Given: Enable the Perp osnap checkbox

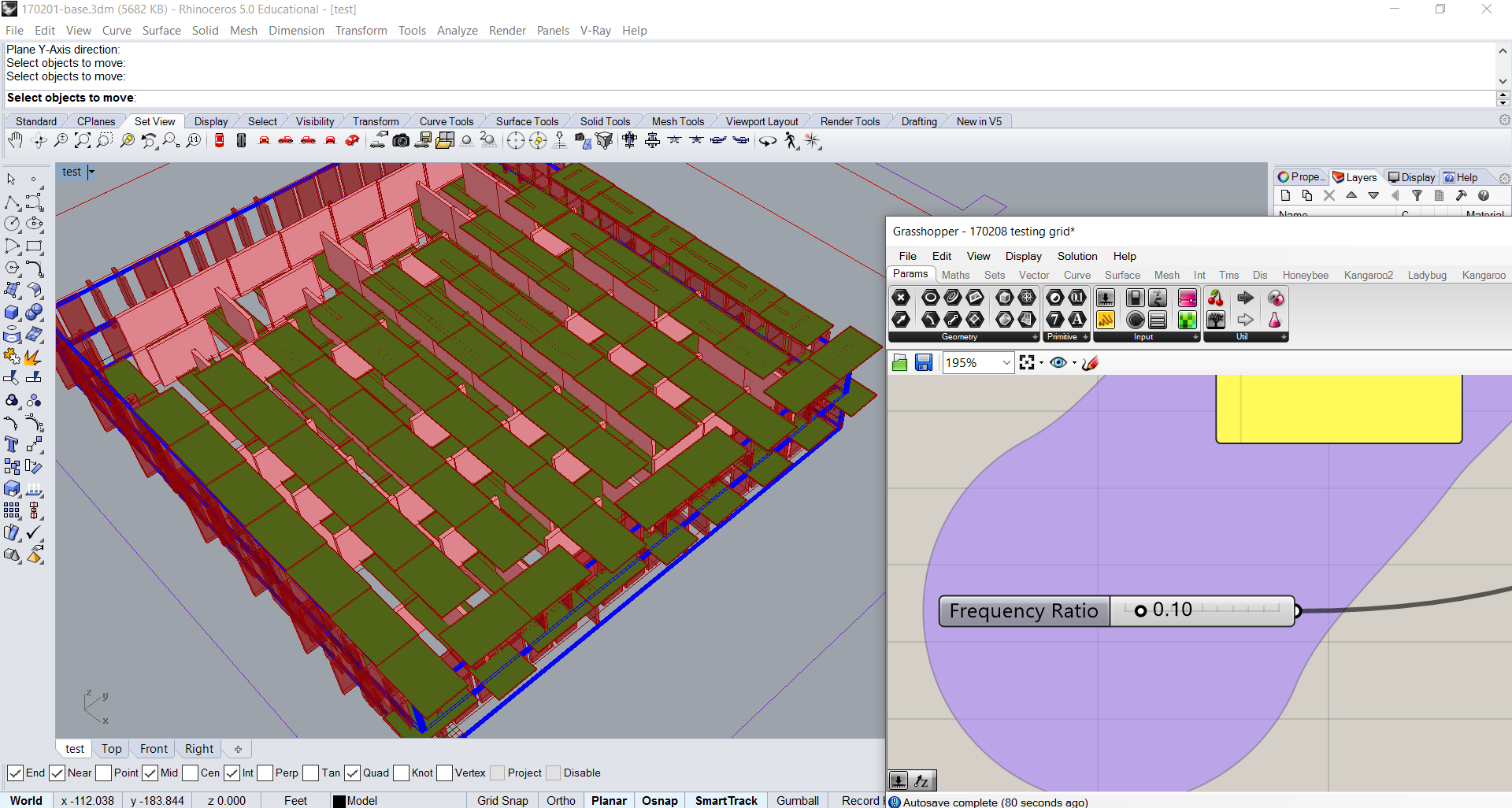Looking at the screenshot, I should [x=265, y=773].
